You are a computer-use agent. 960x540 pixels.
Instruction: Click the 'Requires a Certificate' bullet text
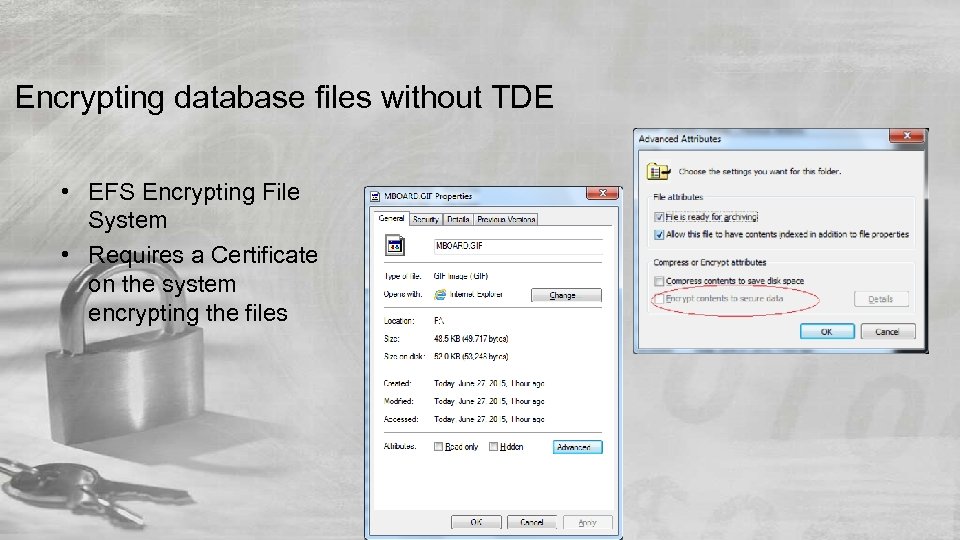click(203, 284)
